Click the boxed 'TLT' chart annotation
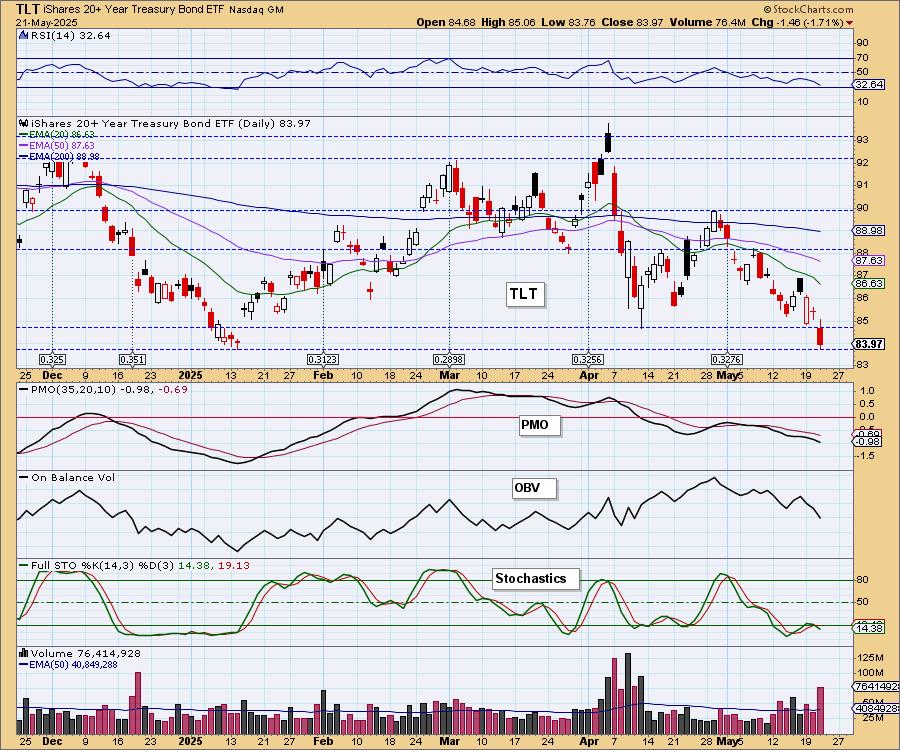The width and height of the screenshot is (900, 750). [x=524, y=294]
